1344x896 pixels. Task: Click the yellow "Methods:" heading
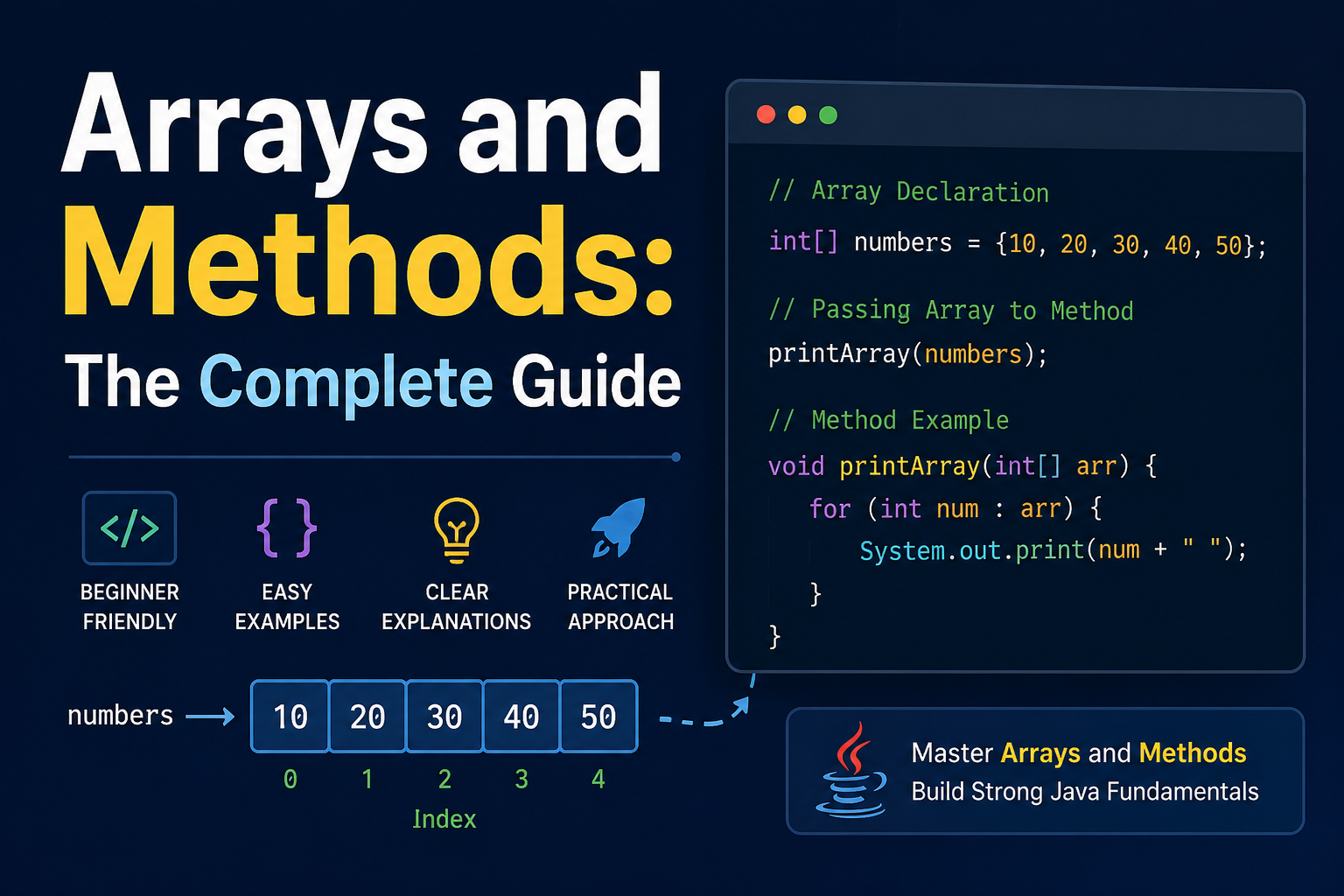(x=368, y=262)
